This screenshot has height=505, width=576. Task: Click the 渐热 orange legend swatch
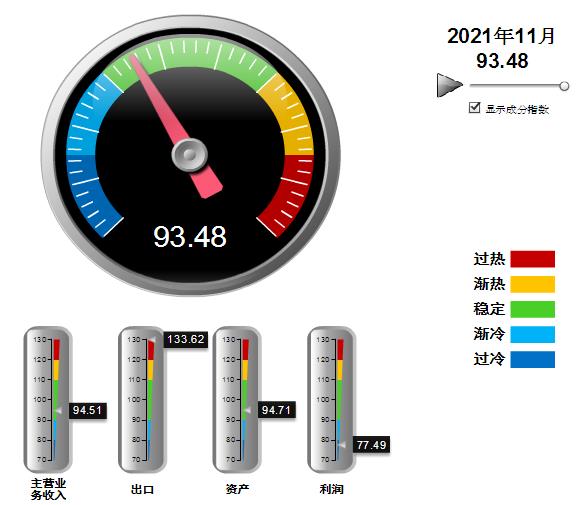(x=532, y=284)
